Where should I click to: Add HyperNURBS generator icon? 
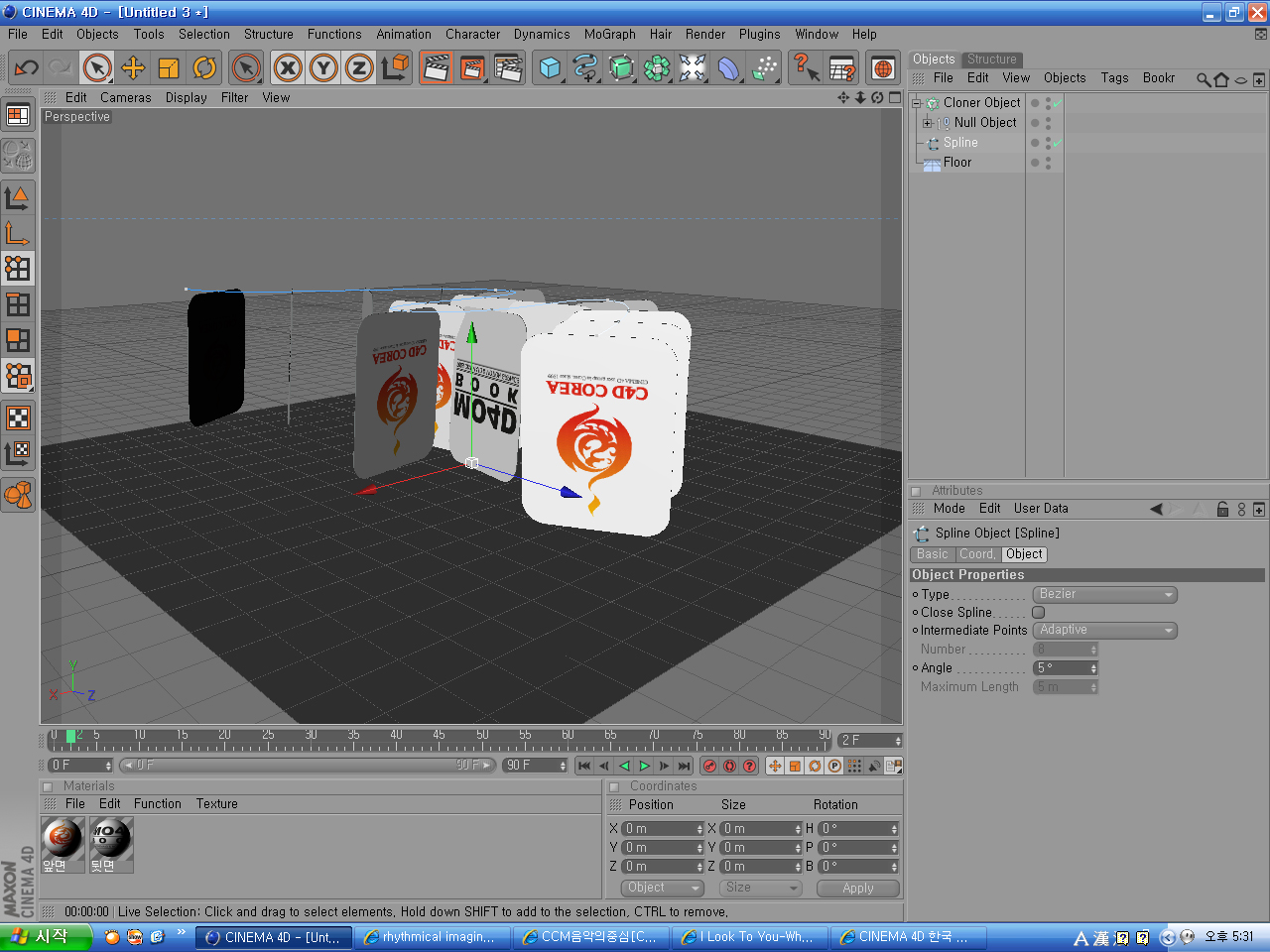click(621, 68)
